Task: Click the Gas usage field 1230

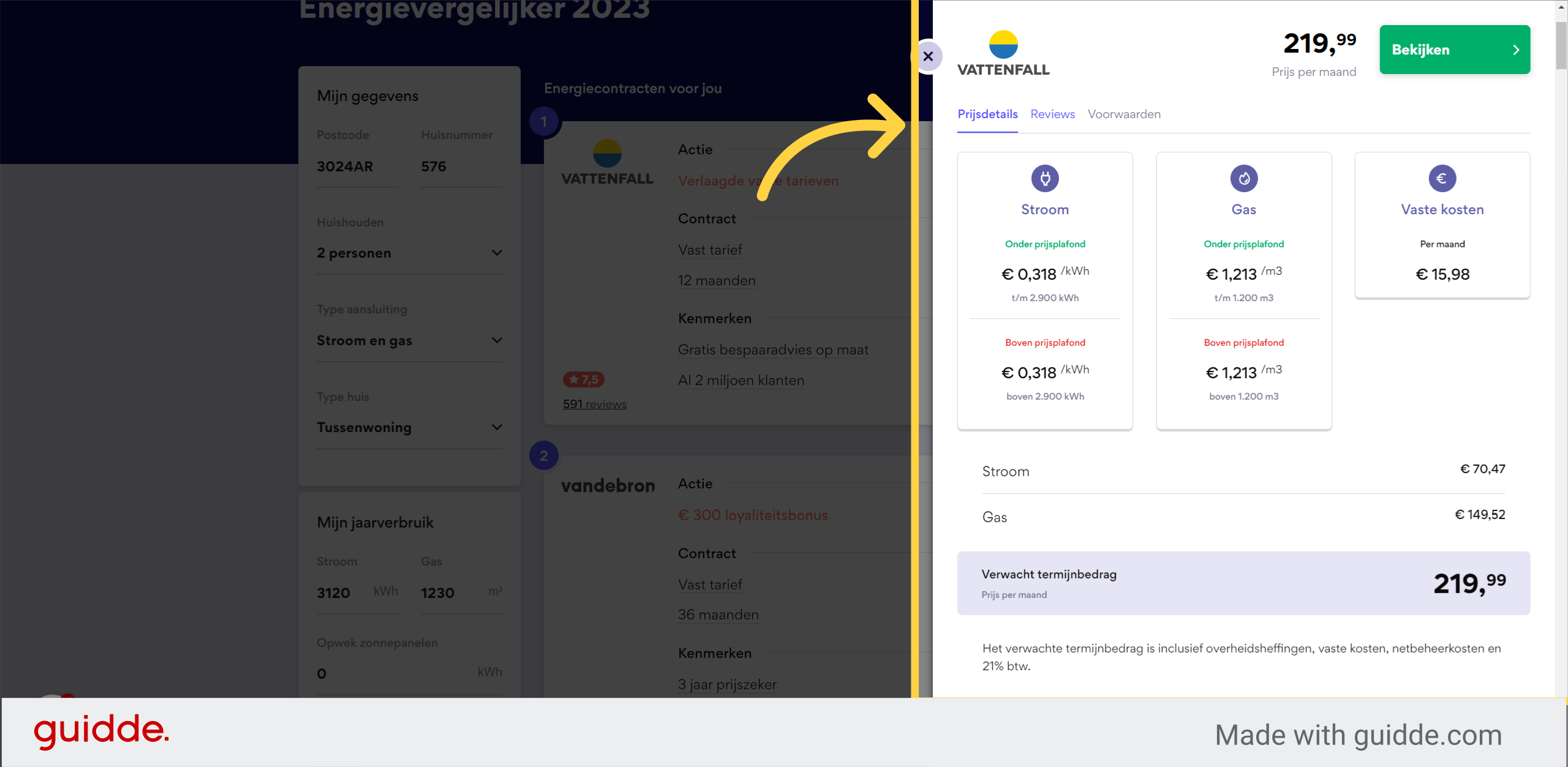Action: [461, 593]
